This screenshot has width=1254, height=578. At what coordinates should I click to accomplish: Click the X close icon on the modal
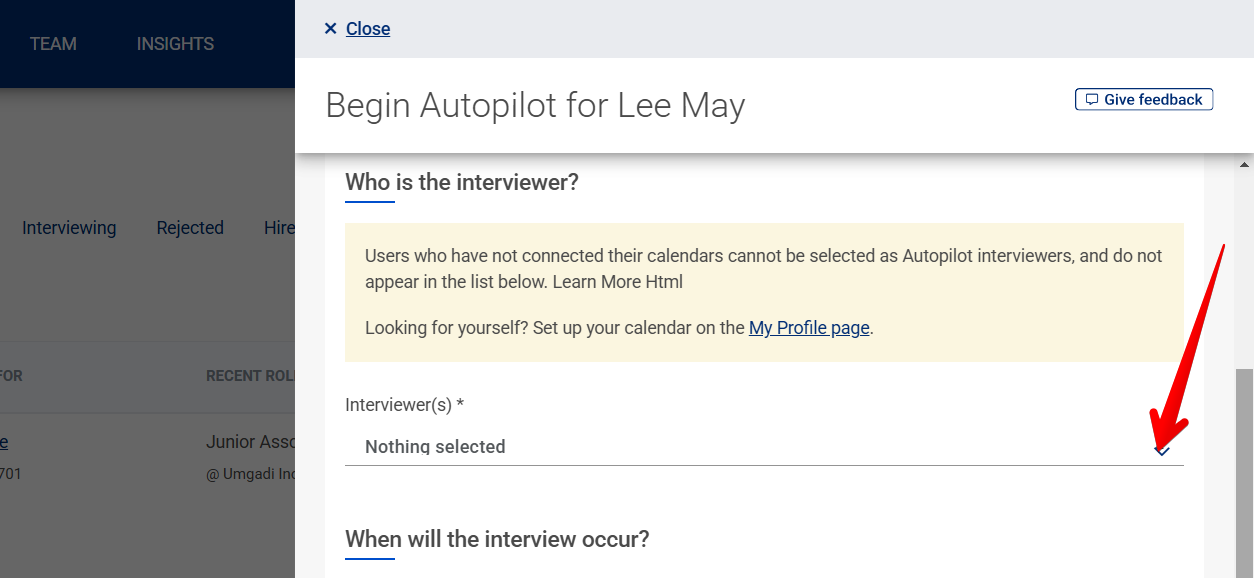(331, 28)
